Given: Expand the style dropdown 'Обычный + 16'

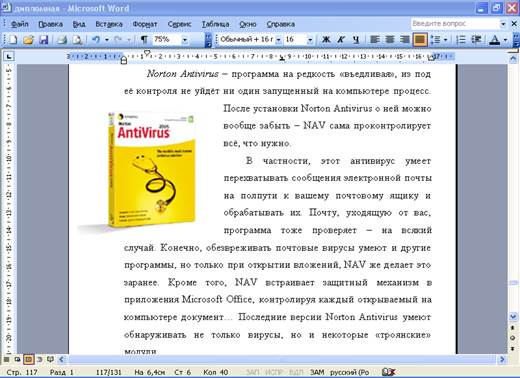Looking at the screenshot, I should click(x=278, y=40).
